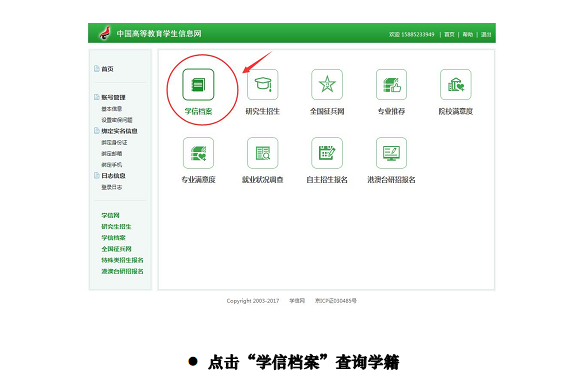Viewport: 580px width, 378px height.
Task: Open 登录日志 sidebar item
Action: click(112, 187)
